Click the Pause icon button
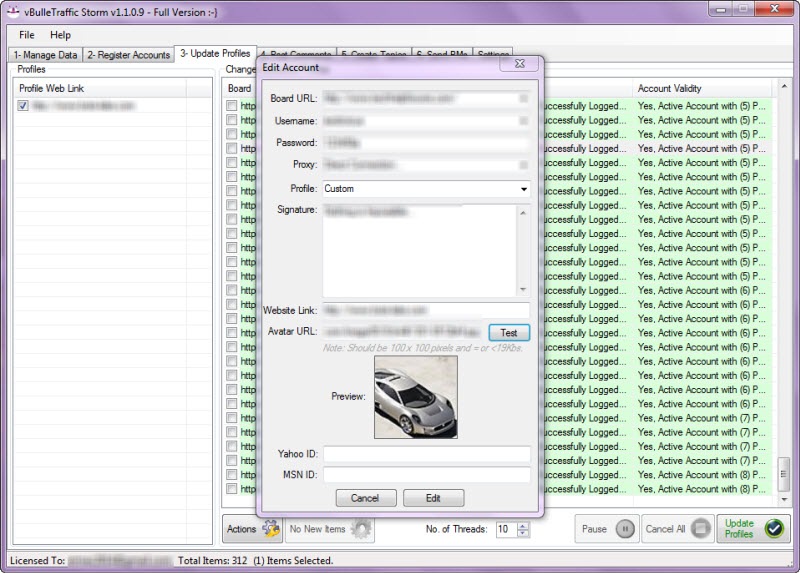Viewport: 800px width, 573px height. [625, 529]
